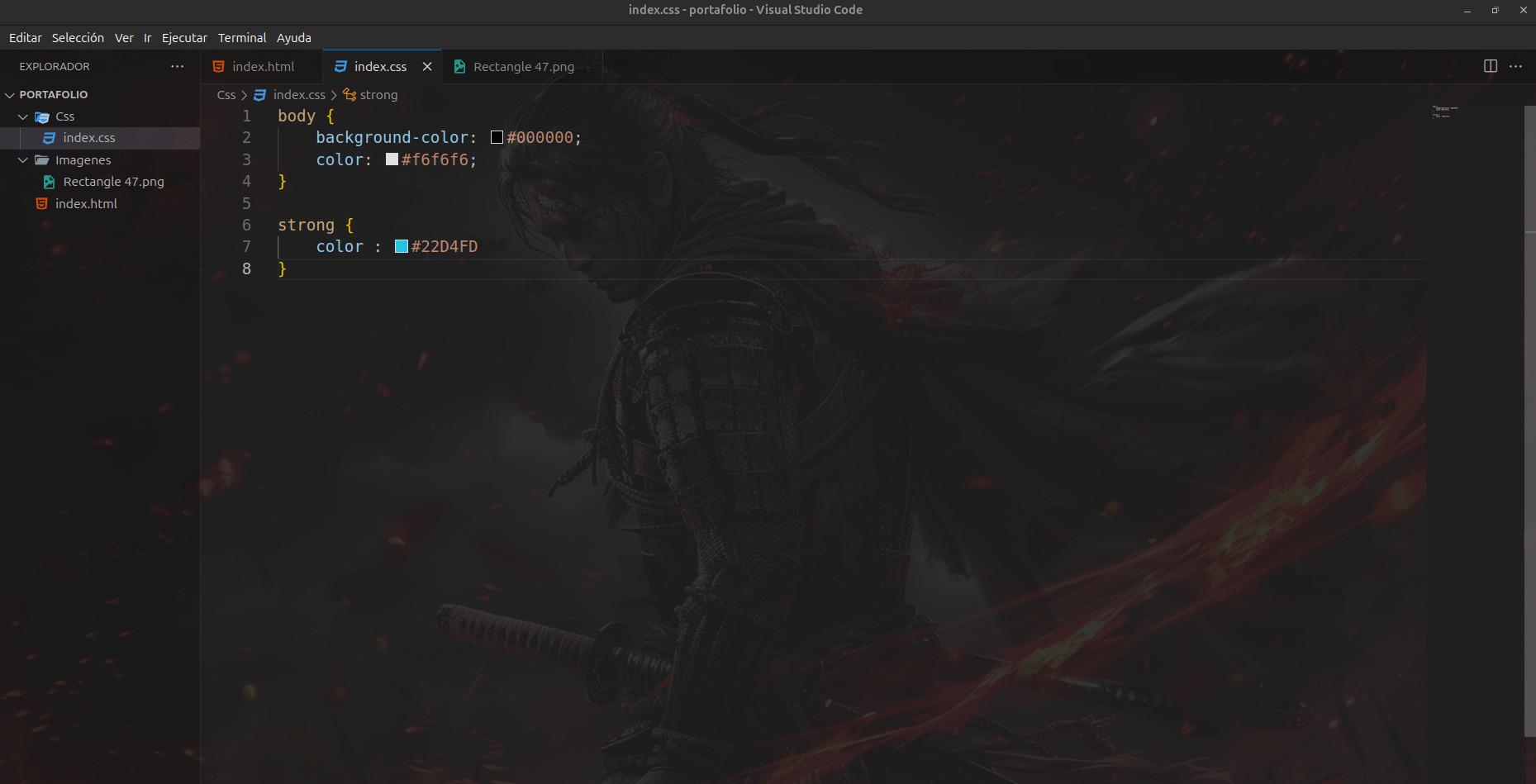The image size is (1536, 784).
Task: Open the Ver menu
Action: [x=124, y=38]
